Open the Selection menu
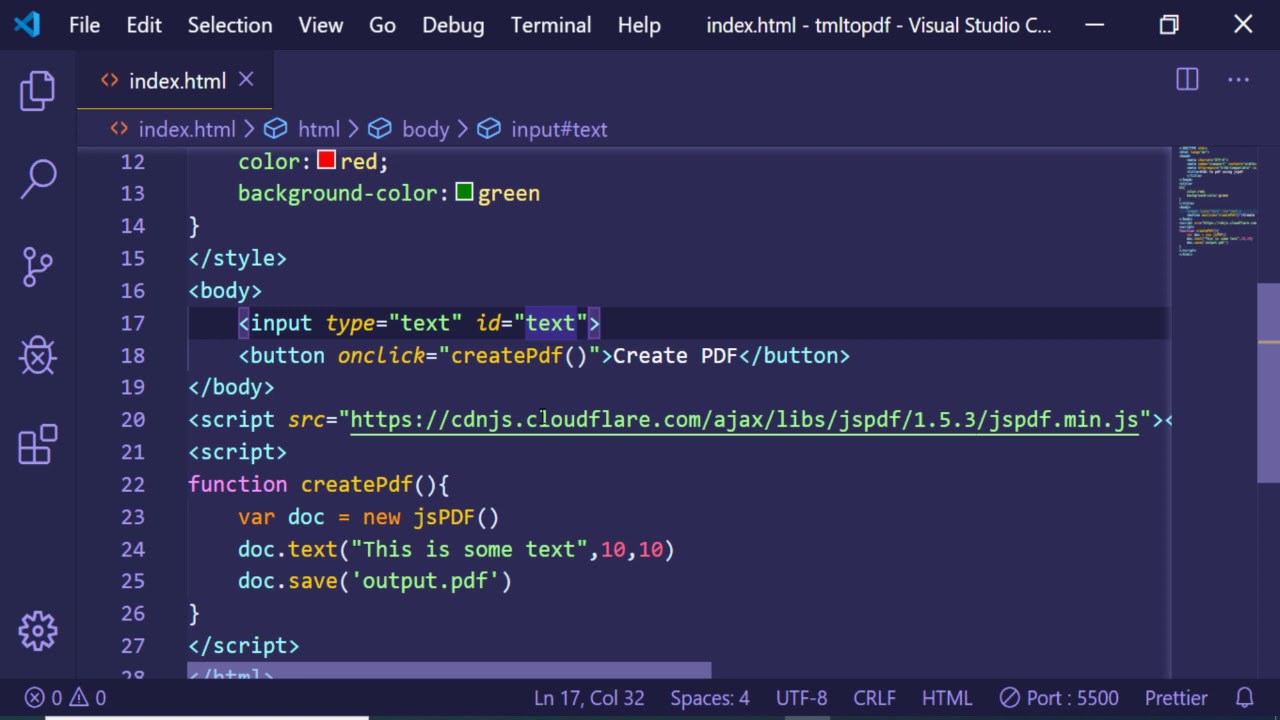This screenshot has width=1280, height=720. 230,25
